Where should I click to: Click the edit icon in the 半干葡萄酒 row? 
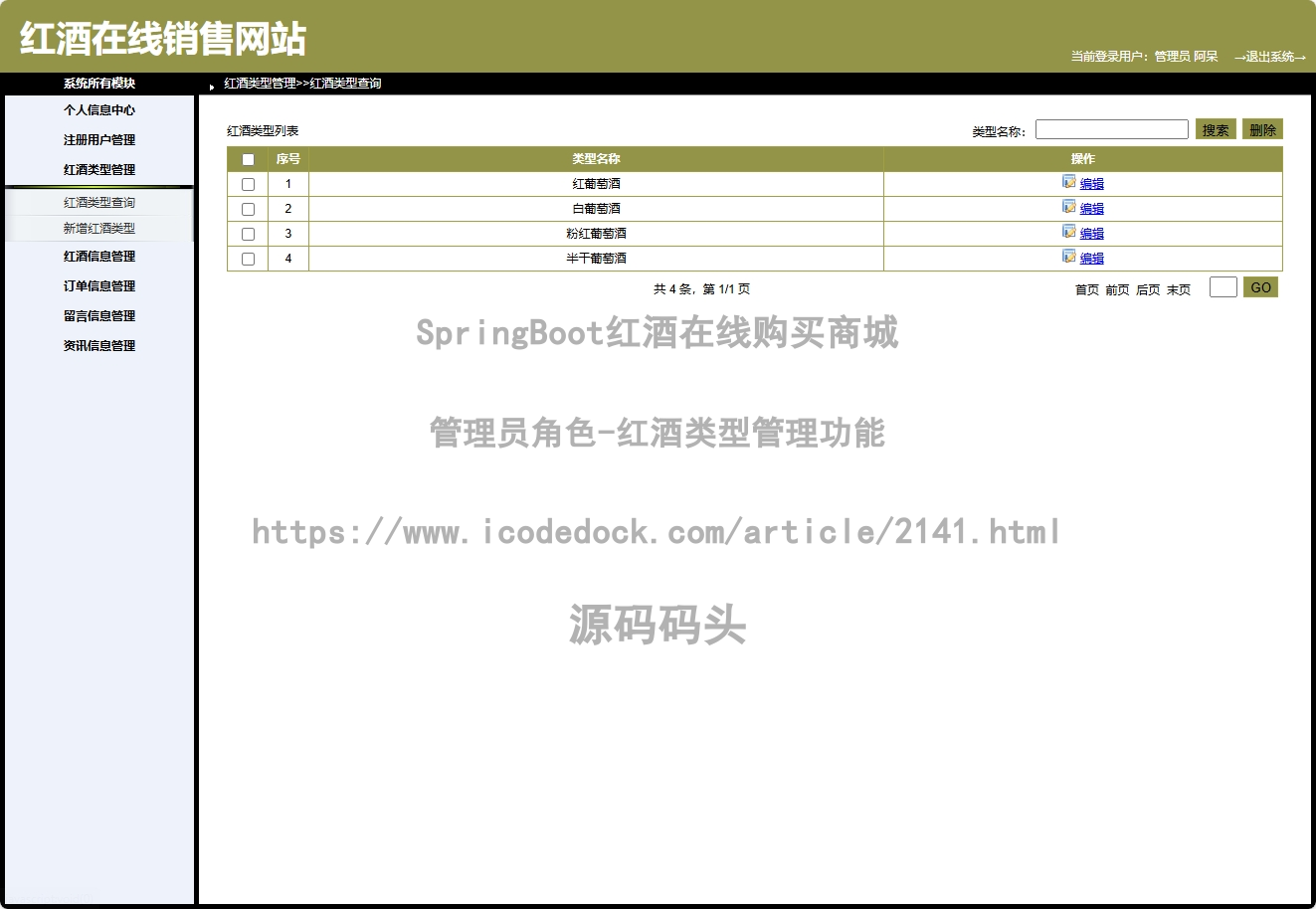click(1068, 257)
